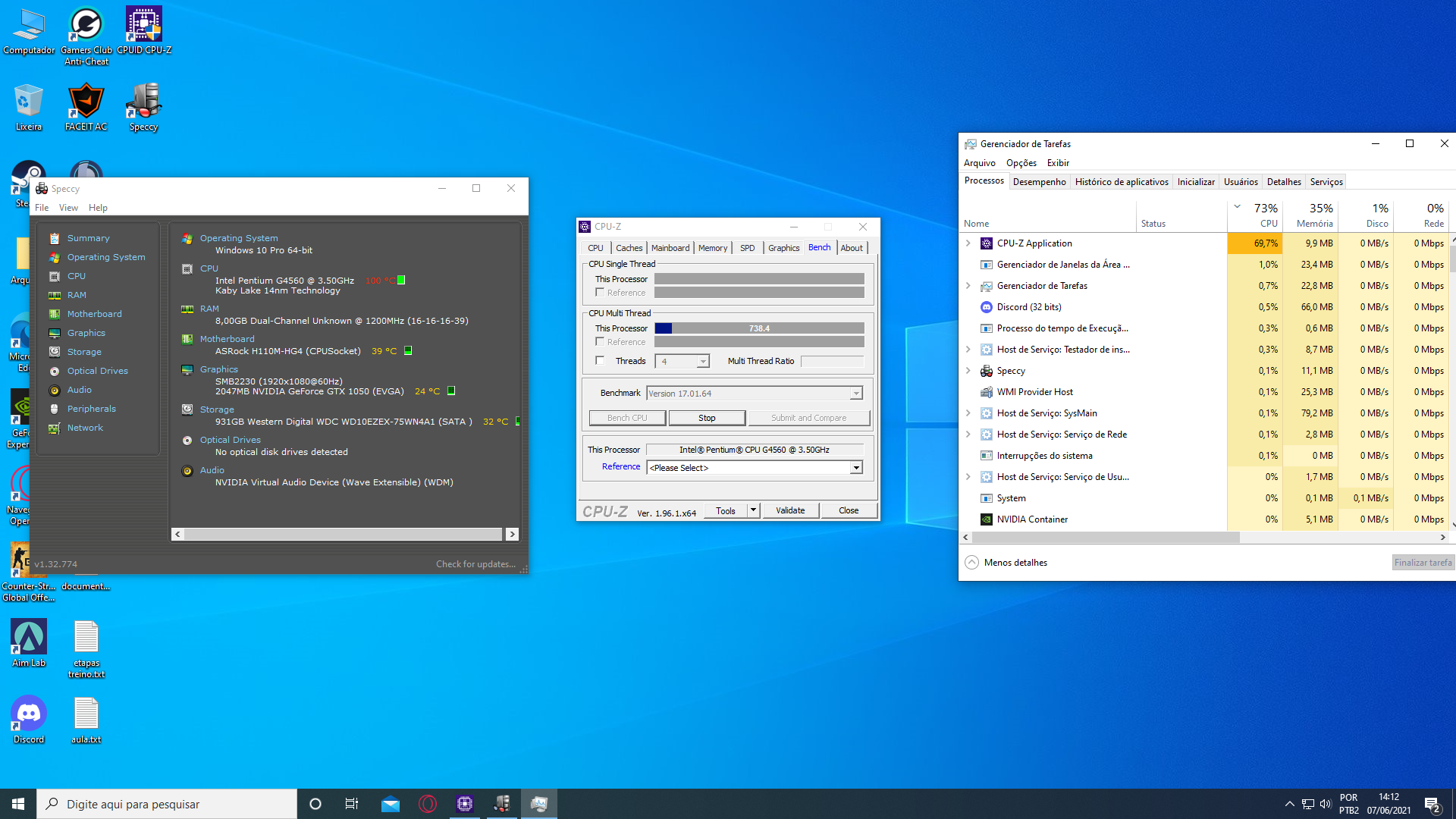Click Speccy horizontal scrollbar track

coord(343,535)
